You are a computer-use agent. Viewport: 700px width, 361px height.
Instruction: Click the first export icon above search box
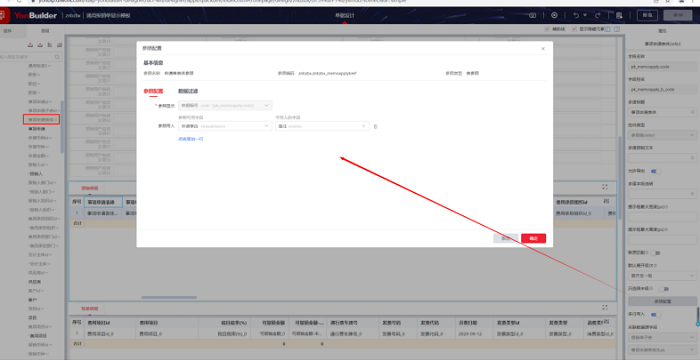click(x=30, y=45)
